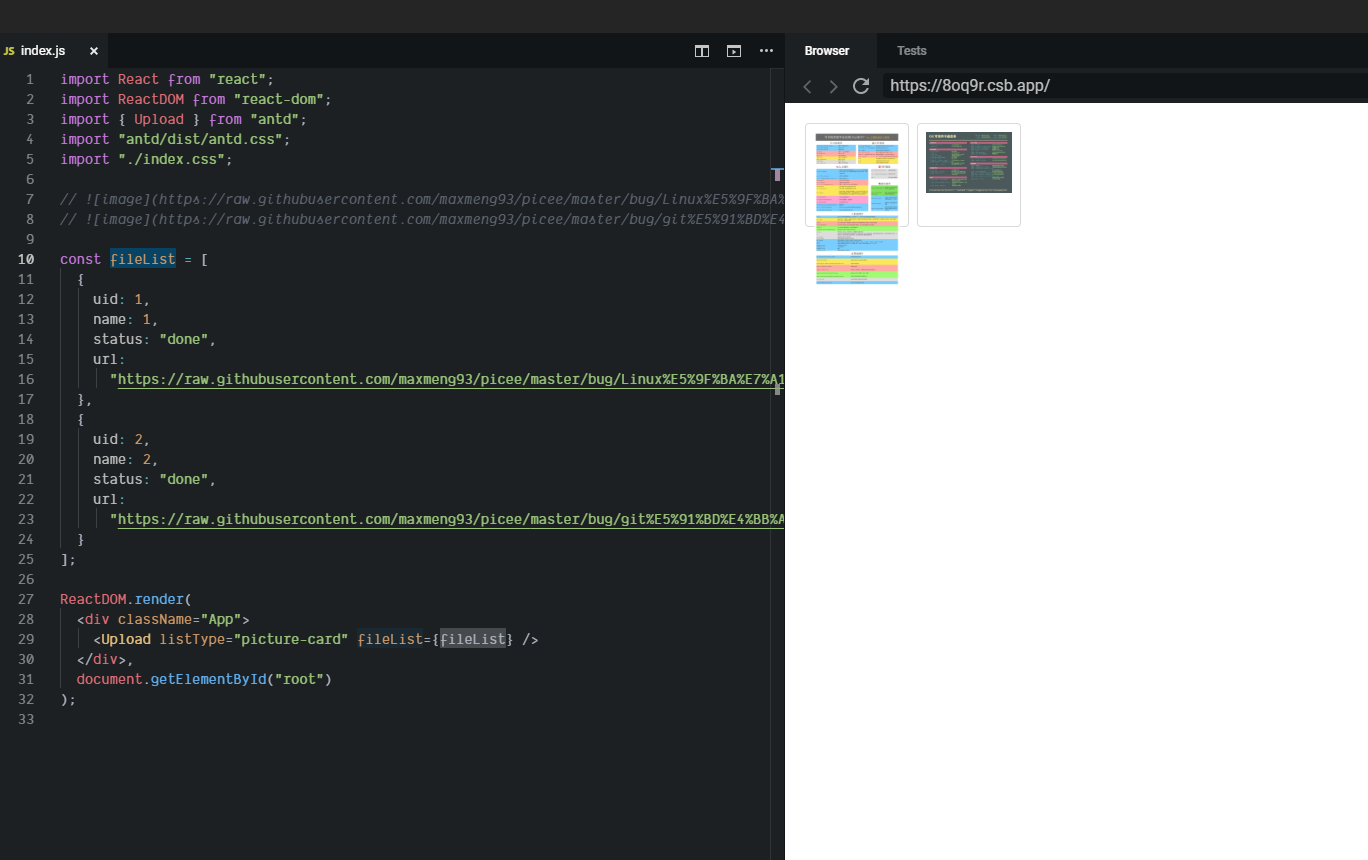1368x860 pixels.
Task: Click the preview URL address field
Action: (1123, 86)
